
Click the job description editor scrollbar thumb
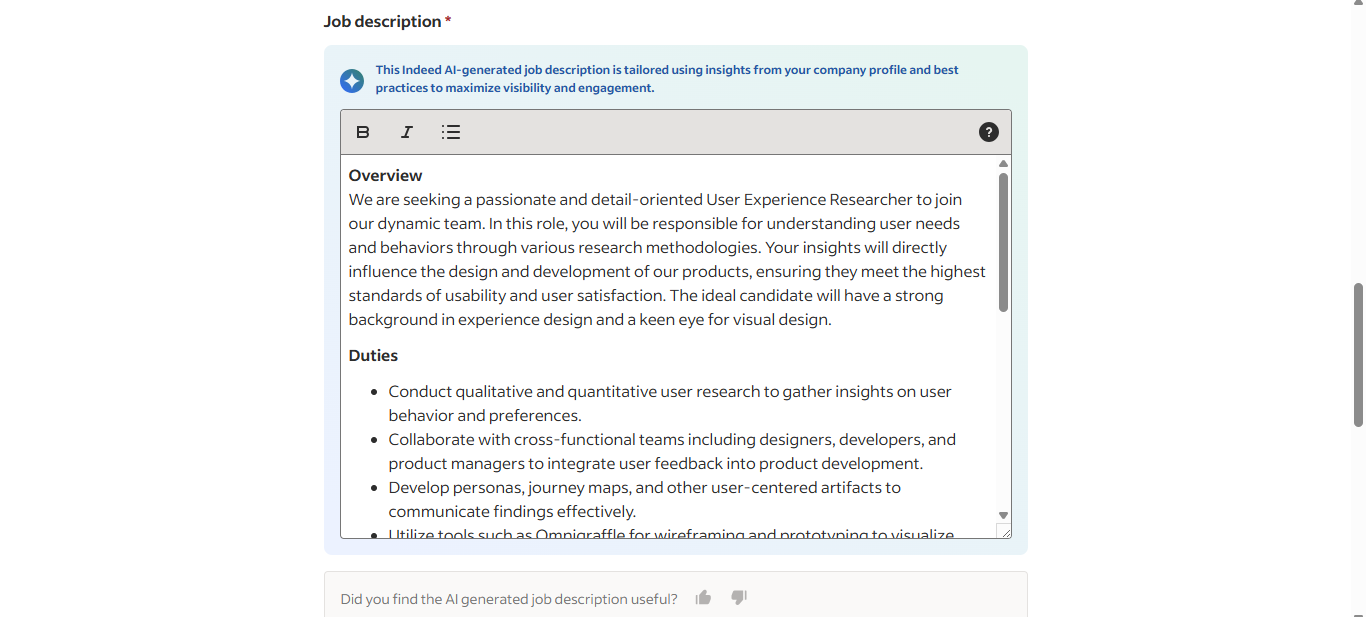click(x=1003, y=242)
